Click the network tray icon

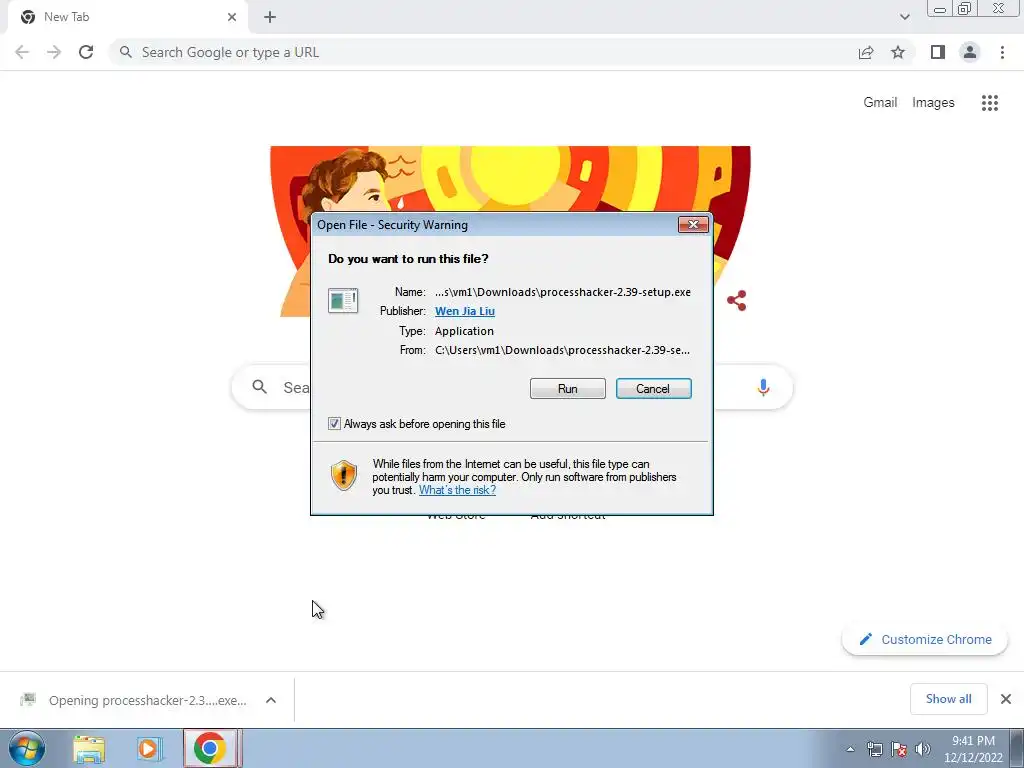point(874,749)
